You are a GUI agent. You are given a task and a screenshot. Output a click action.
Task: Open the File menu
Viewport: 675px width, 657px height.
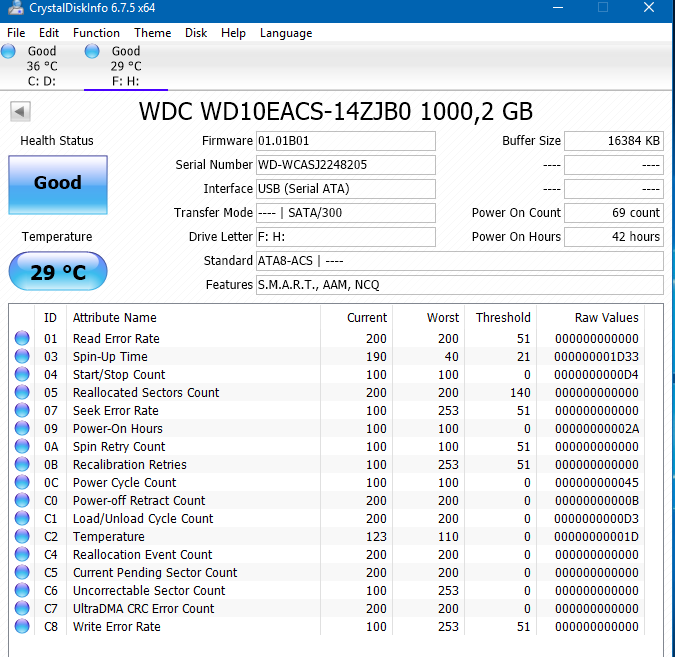(x=16, y=33)
